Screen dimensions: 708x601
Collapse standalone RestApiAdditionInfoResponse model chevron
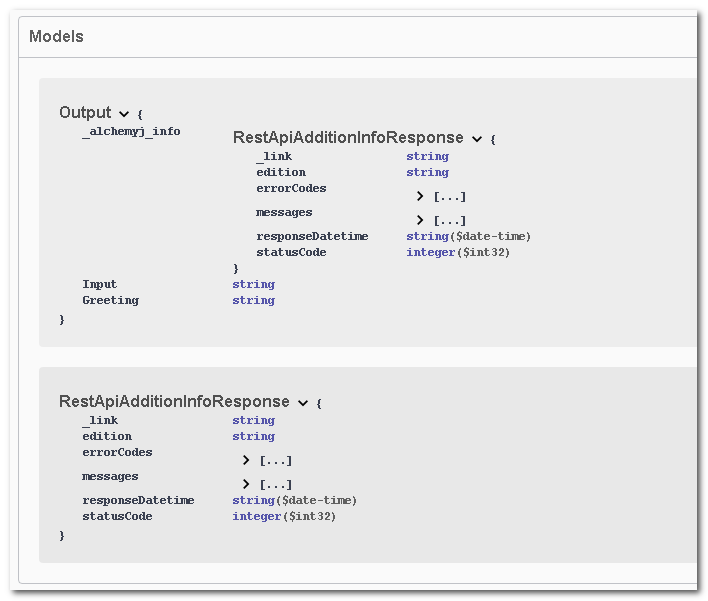coord(302,403)
